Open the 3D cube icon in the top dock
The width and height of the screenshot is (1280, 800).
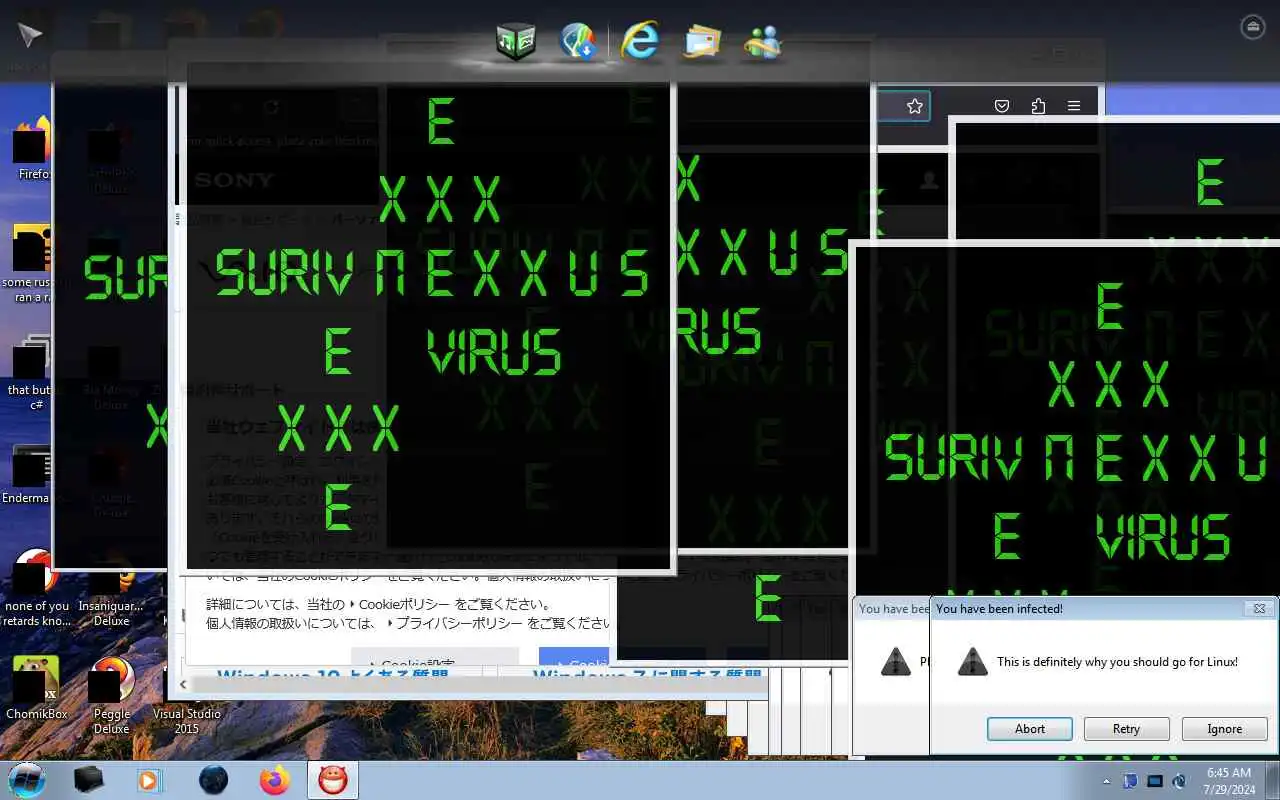pyautogui.click(x=515, y=41)
